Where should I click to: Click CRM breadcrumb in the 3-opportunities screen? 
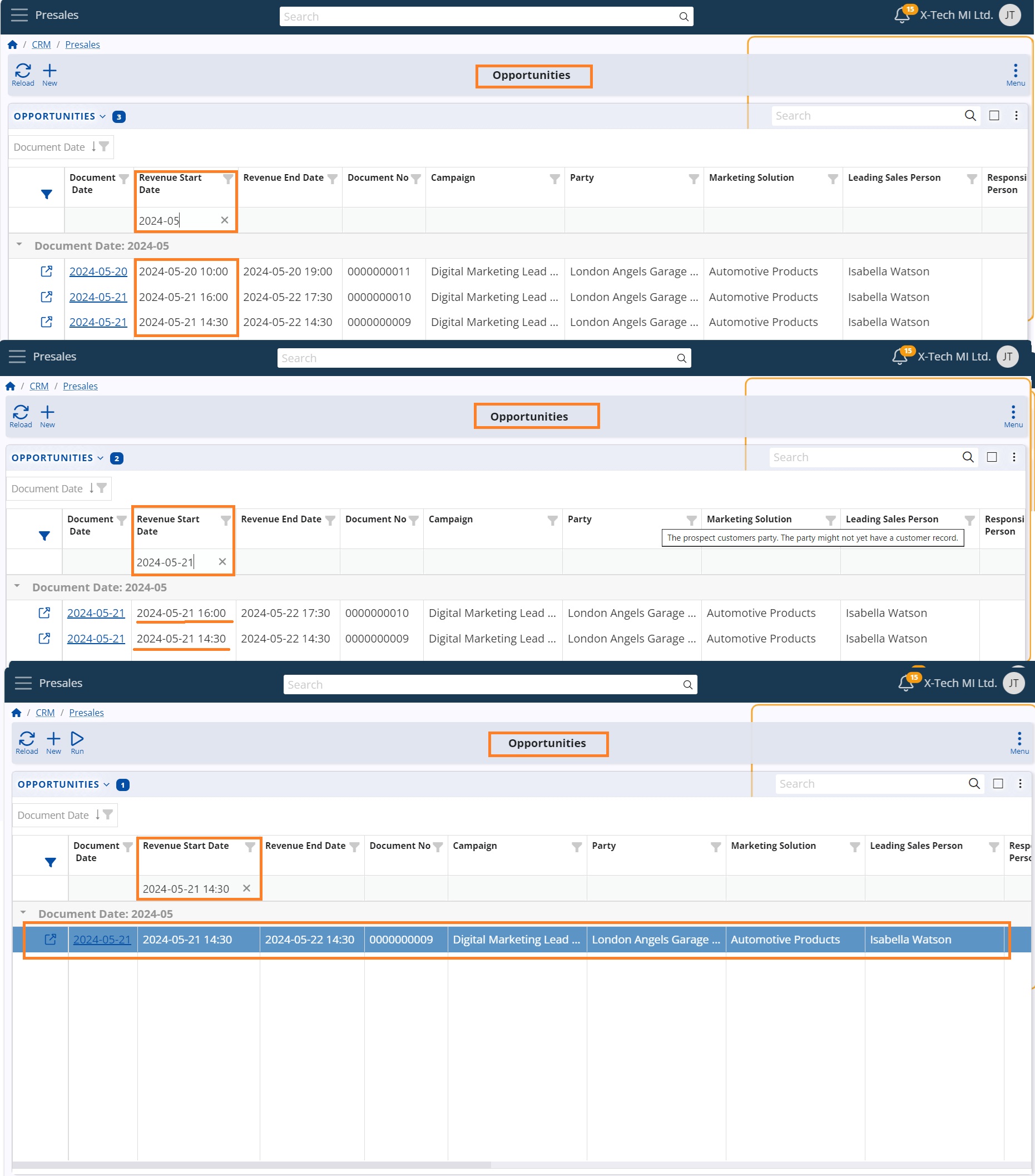[x=41, y=45]
